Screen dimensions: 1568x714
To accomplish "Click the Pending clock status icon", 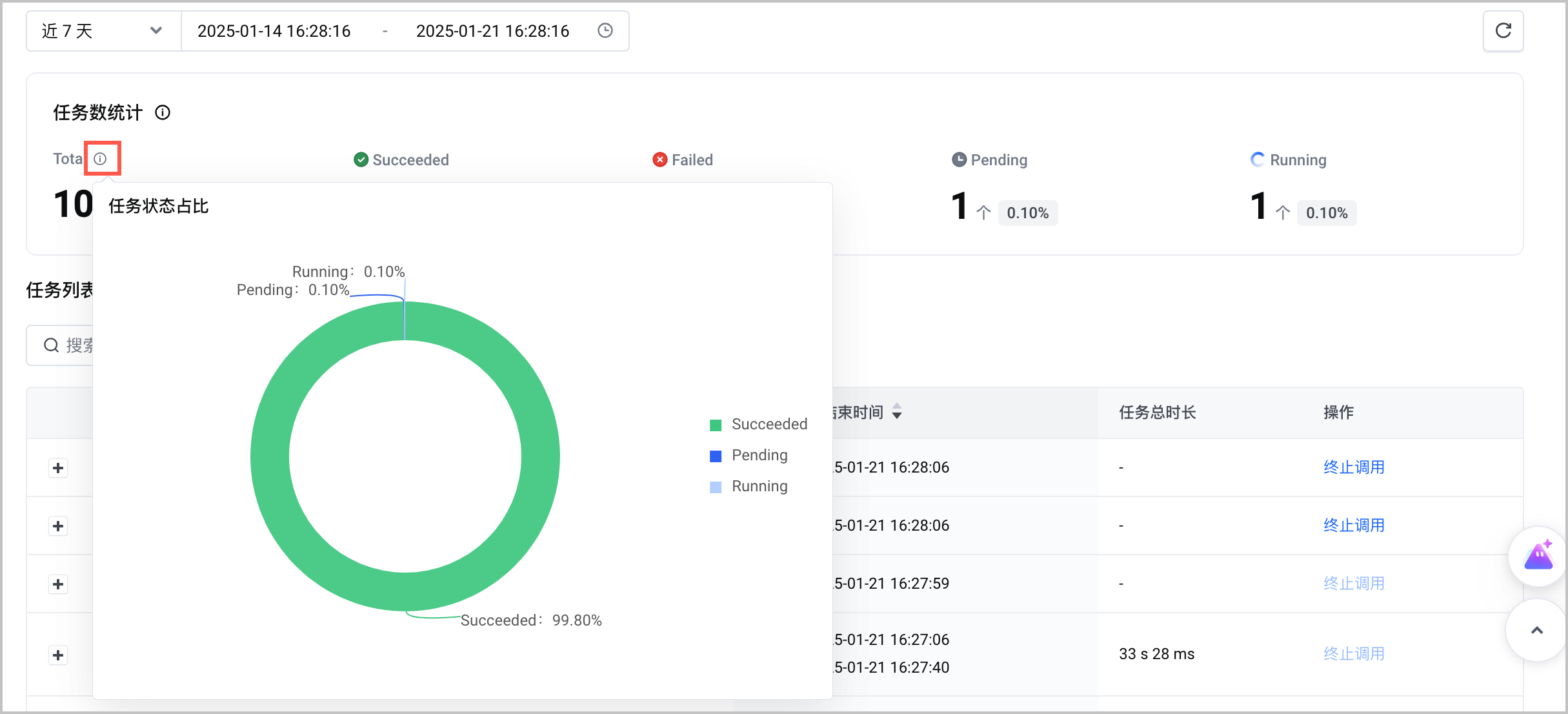I will pos(960,159).
